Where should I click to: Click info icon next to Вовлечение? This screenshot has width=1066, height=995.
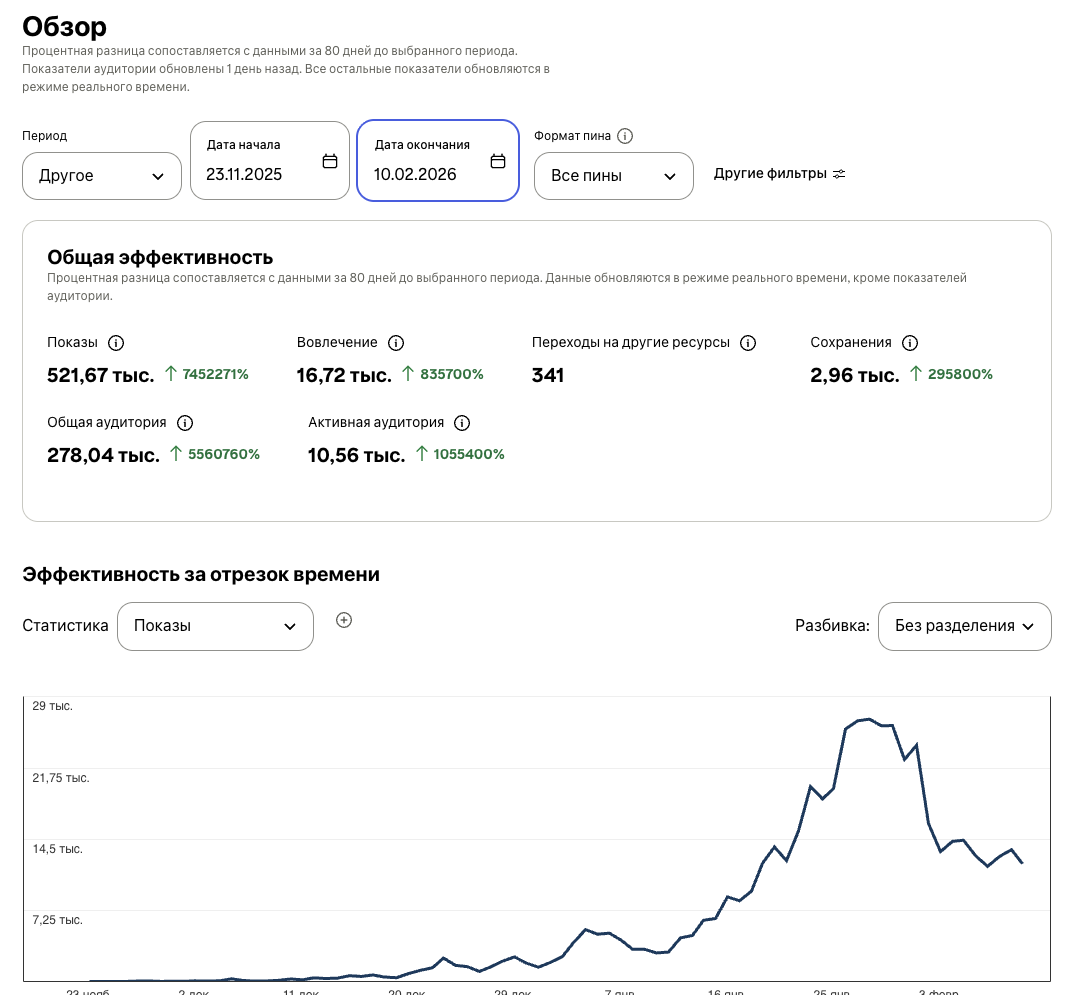(x=395, y=343)
